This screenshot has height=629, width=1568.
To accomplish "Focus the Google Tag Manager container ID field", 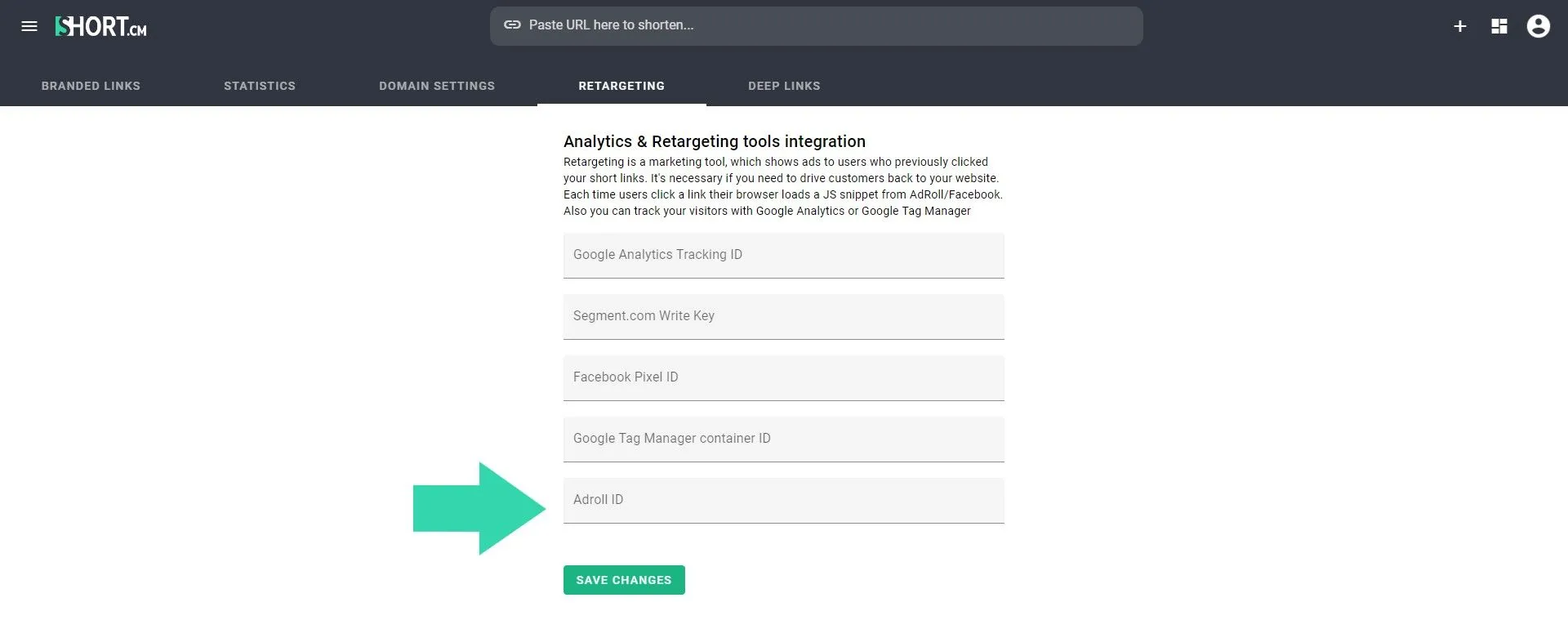I will pyautogui.click(x=784, y=439).
